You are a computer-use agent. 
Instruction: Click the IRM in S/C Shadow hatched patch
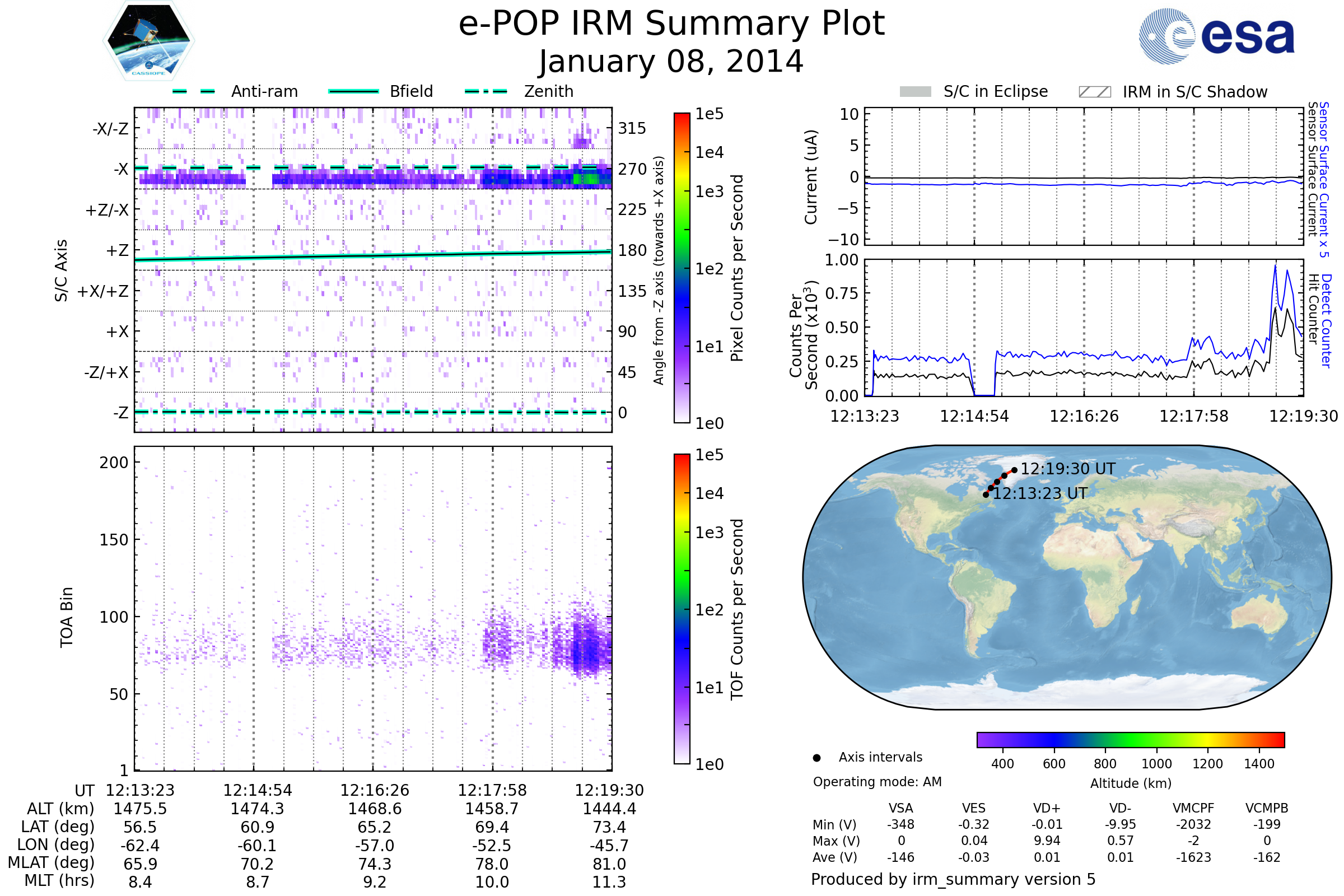pyautogui.click(x=1094, y=92)
